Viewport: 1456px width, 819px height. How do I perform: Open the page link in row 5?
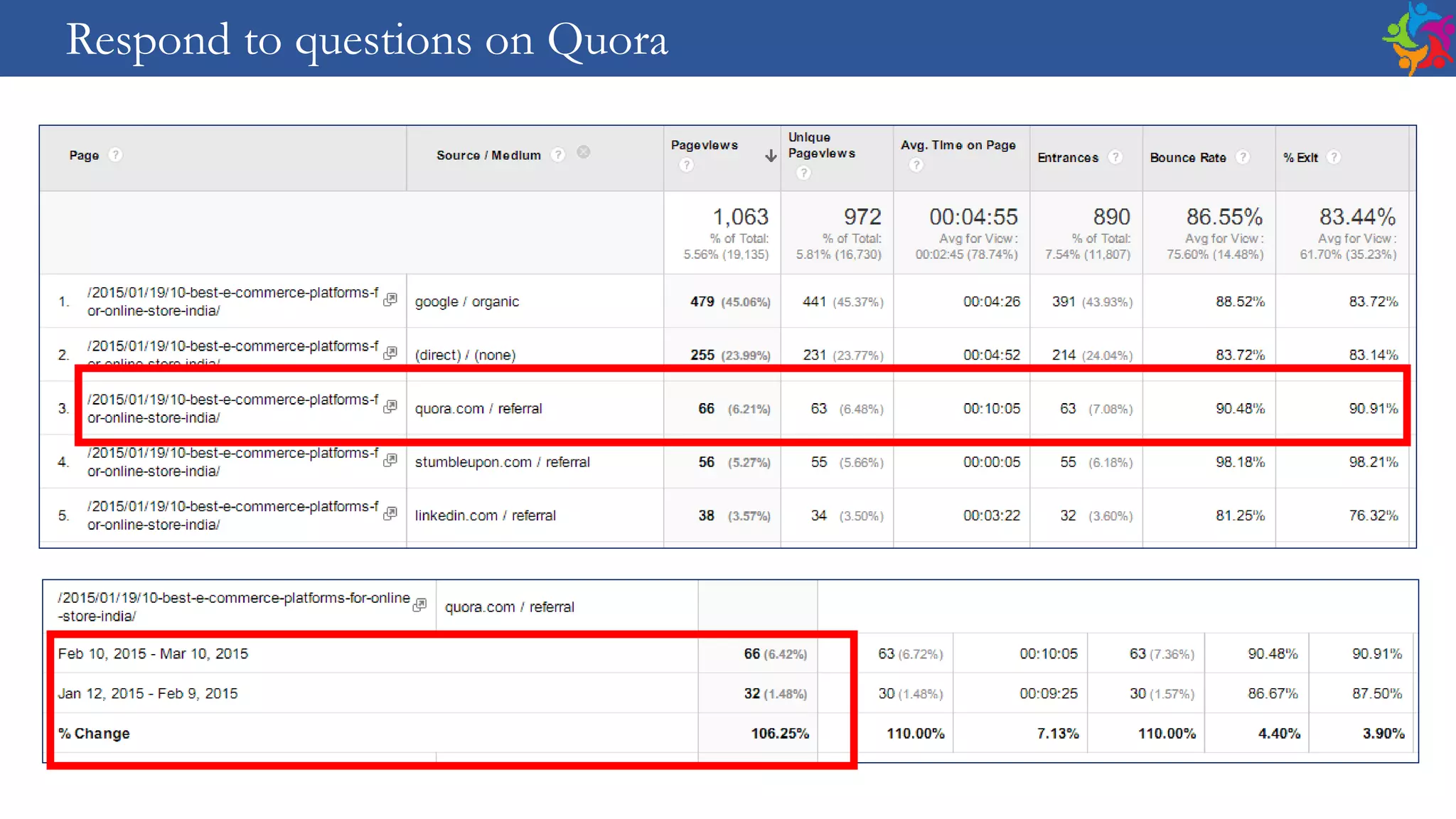[232, 515]
